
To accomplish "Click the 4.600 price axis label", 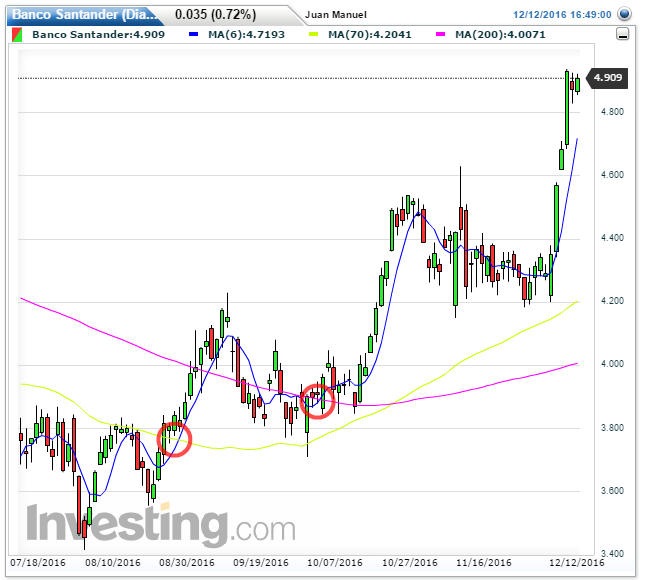I will (x=612, y=175).
